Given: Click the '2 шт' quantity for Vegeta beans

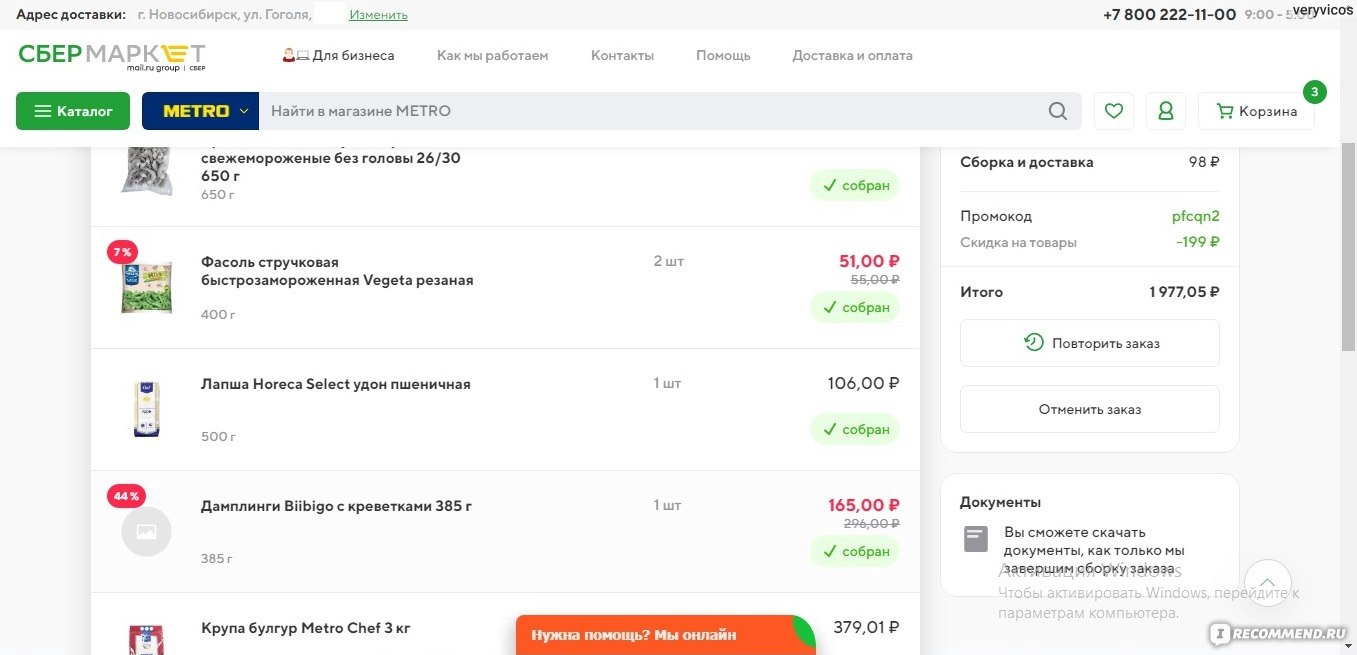Looking at the screenshot, I should click(x=669, y=261).
